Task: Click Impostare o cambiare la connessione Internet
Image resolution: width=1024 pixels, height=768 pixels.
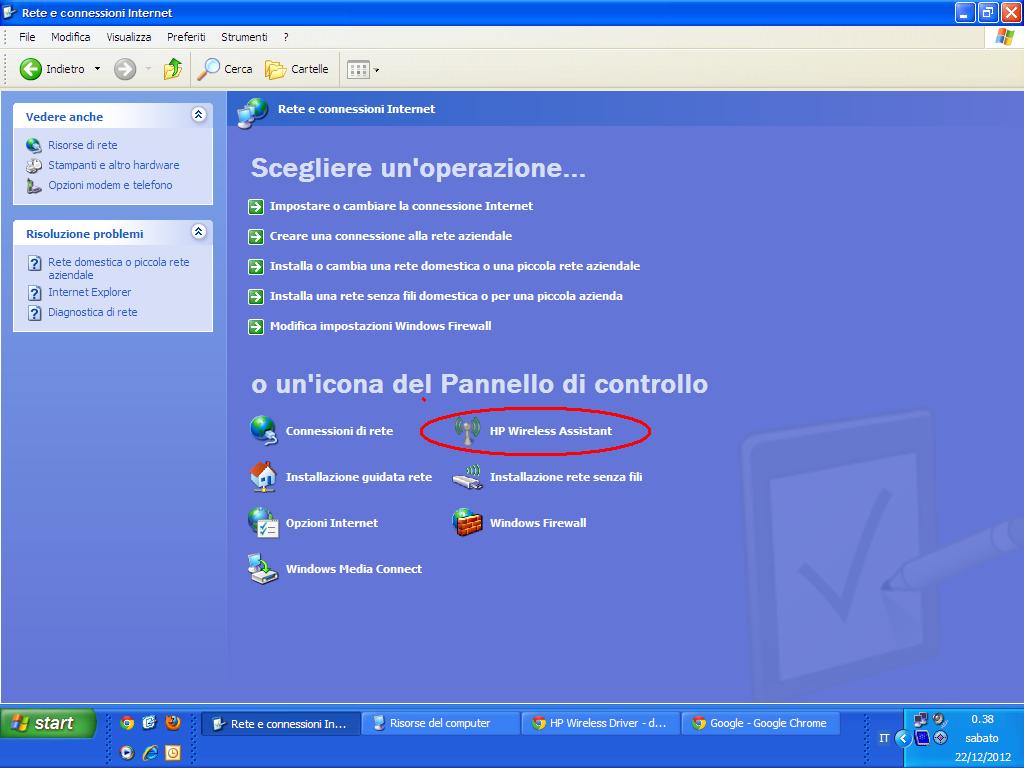Action: (x=401, y=206)
